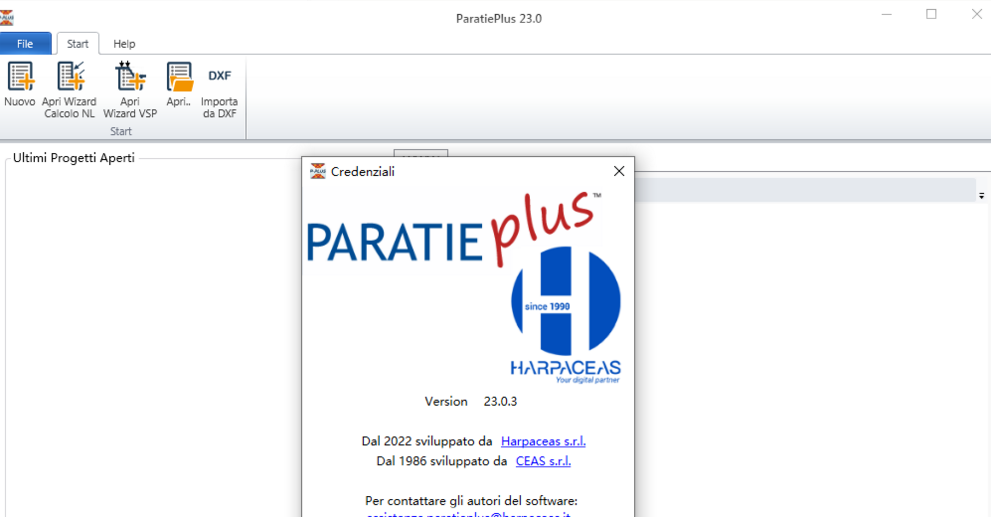Open an existing project with Apri..

click(x=179, y=85)
